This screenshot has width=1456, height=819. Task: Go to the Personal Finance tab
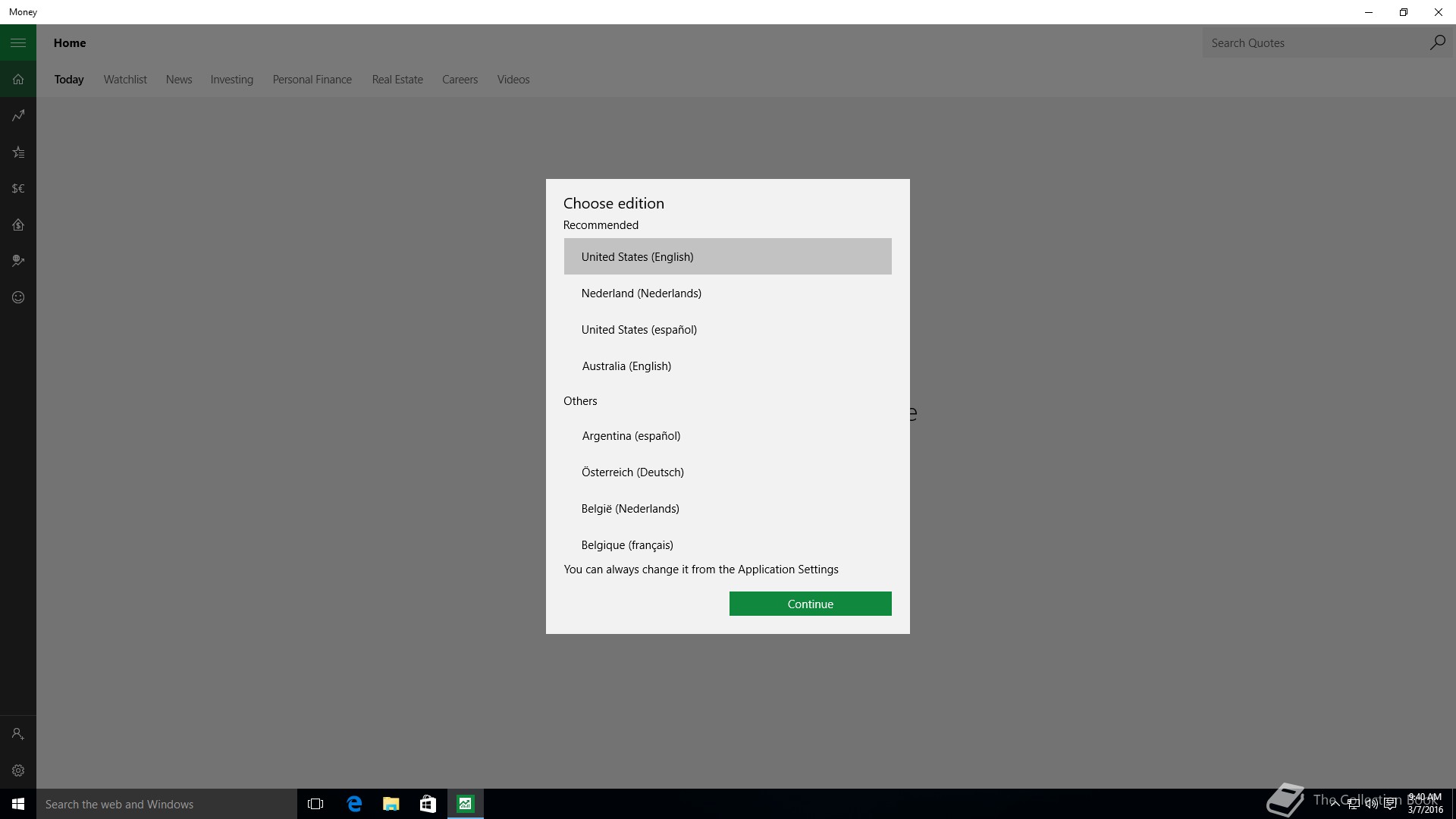(312, 80)
